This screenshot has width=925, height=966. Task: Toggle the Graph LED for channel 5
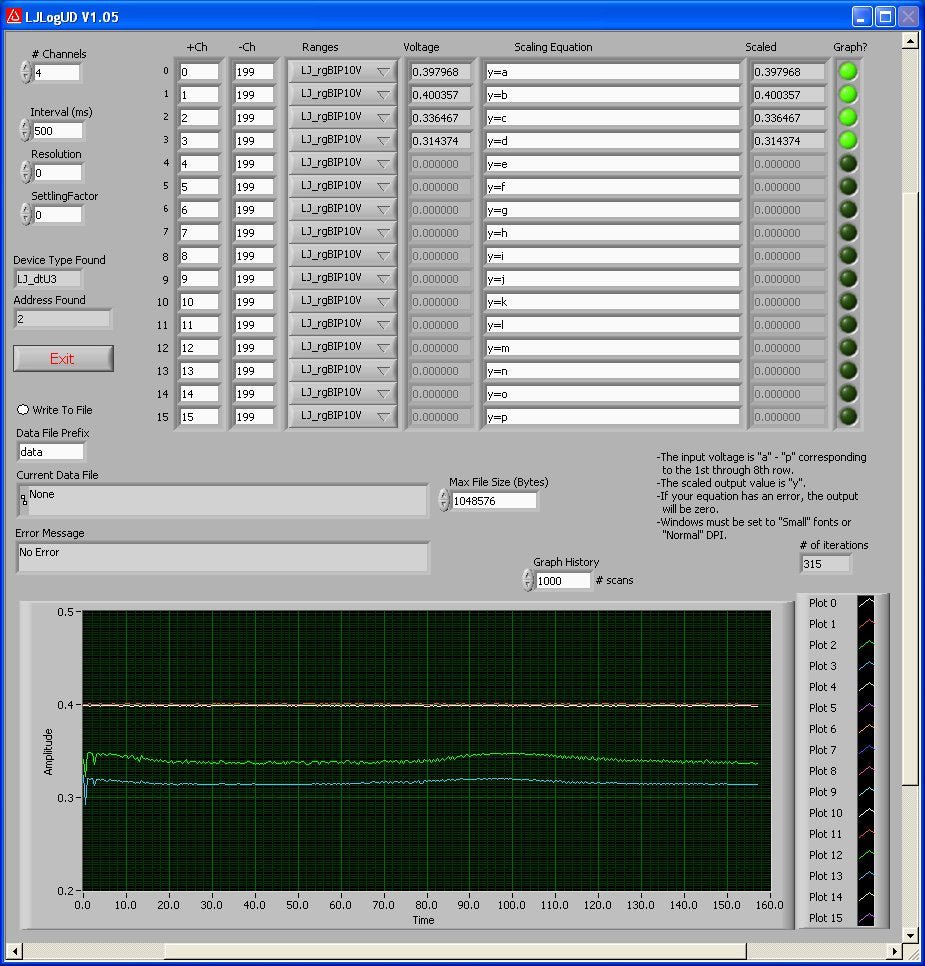pyautogui.click(x=848, y=186)
